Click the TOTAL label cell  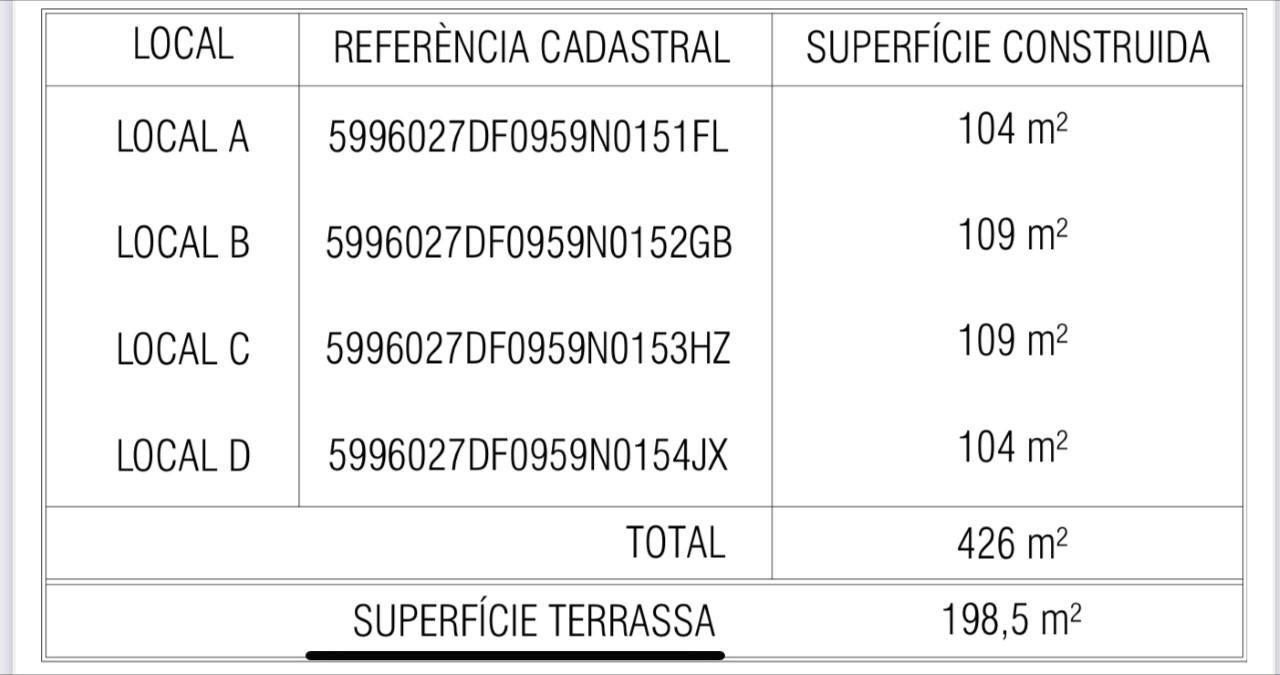coord(675,543)
